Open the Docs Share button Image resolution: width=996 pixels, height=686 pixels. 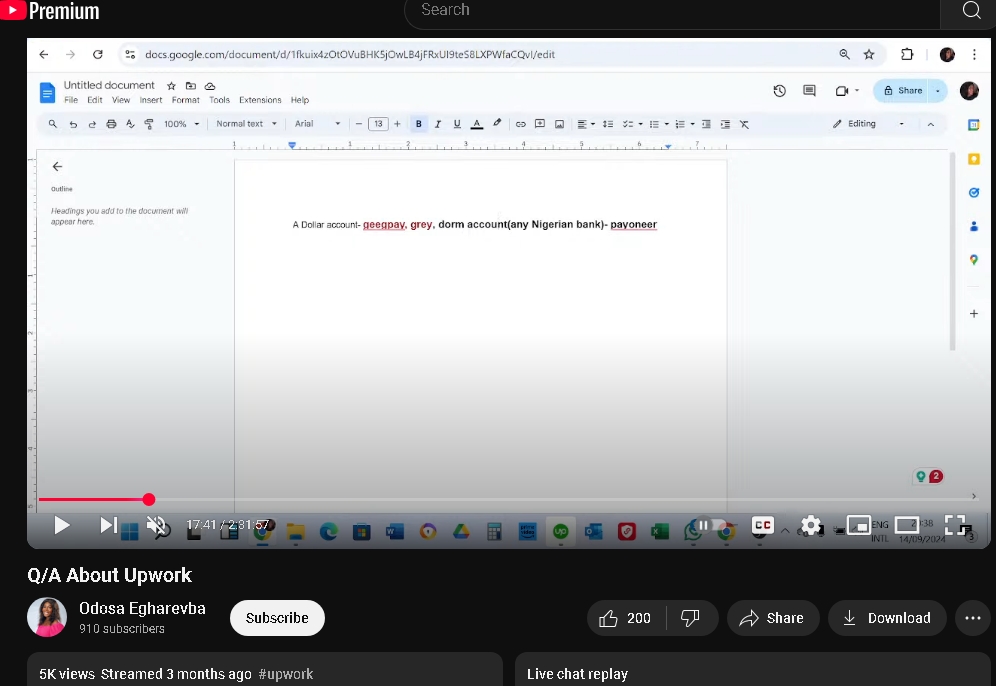[x=903, y=91]
